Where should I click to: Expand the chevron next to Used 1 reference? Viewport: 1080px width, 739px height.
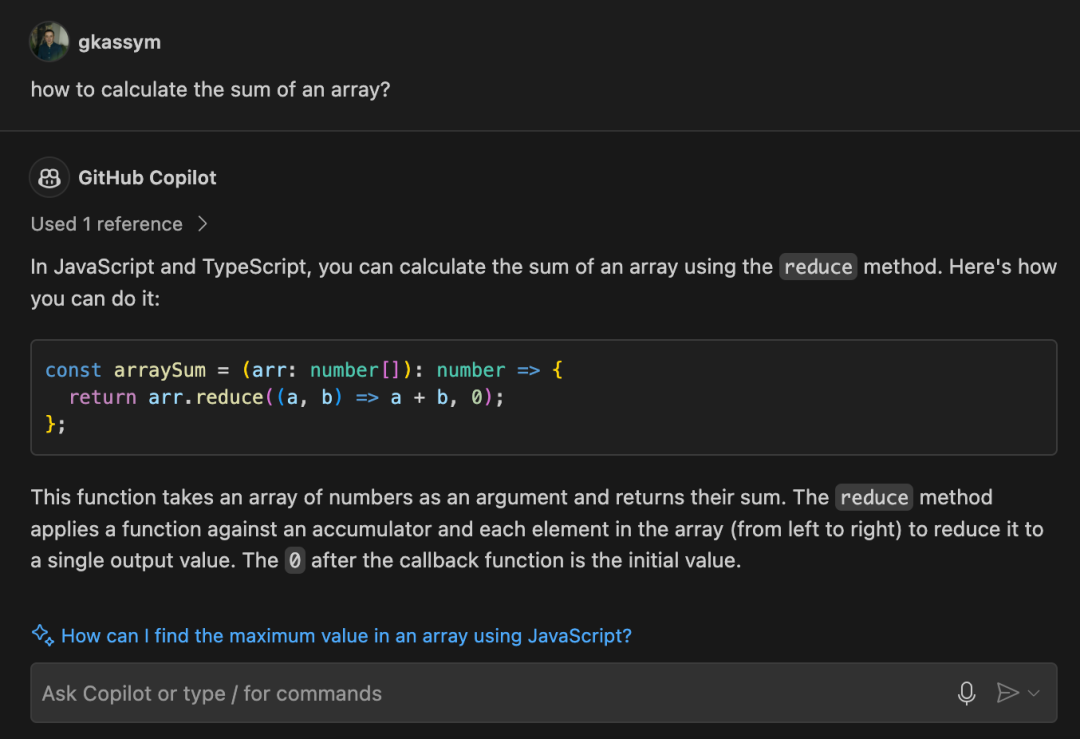202,224
